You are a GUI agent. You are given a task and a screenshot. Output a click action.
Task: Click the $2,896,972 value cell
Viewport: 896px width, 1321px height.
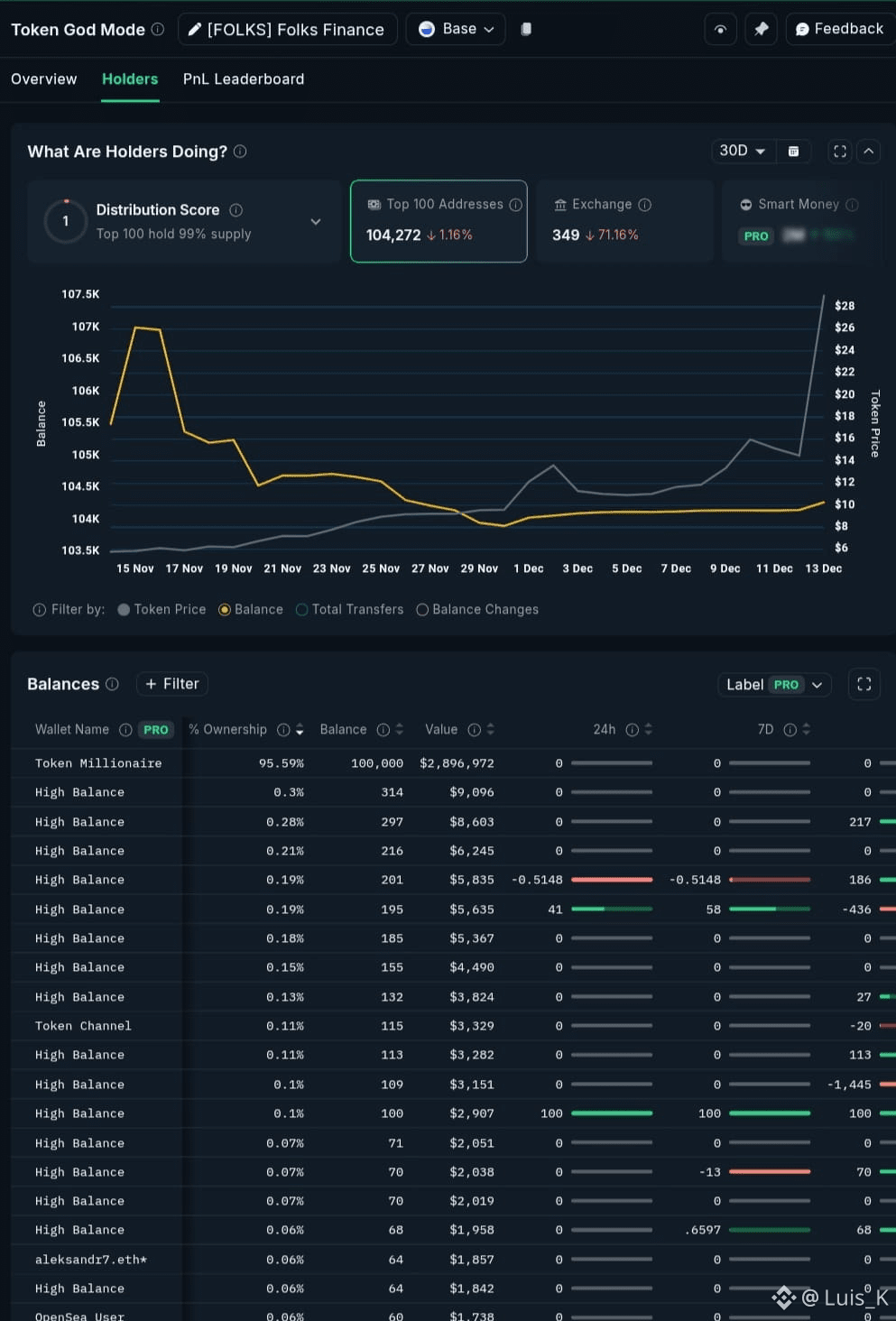(457, 763)
